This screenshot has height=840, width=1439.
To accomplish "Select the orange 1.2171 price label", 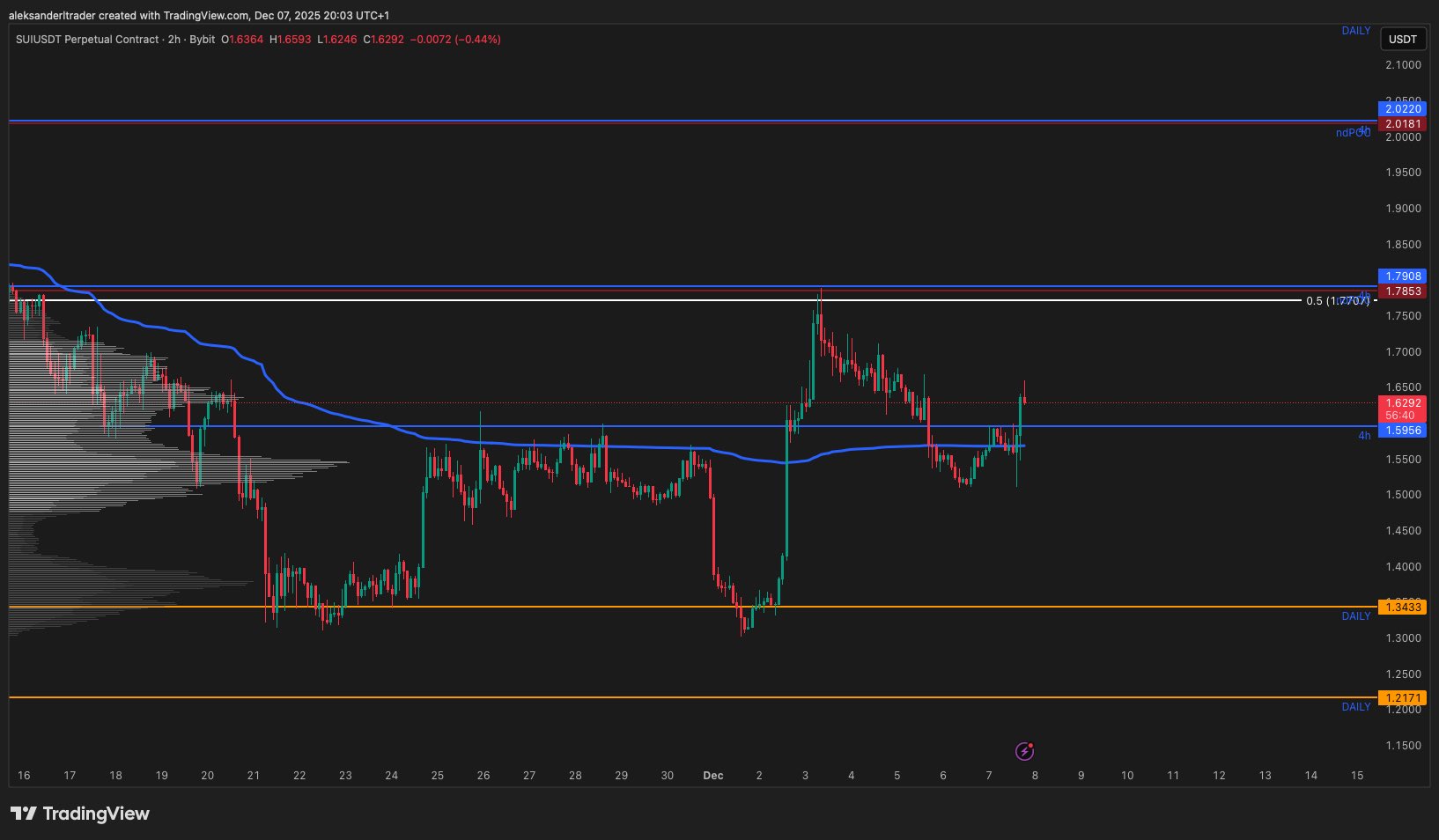I will pos(1402,698).
